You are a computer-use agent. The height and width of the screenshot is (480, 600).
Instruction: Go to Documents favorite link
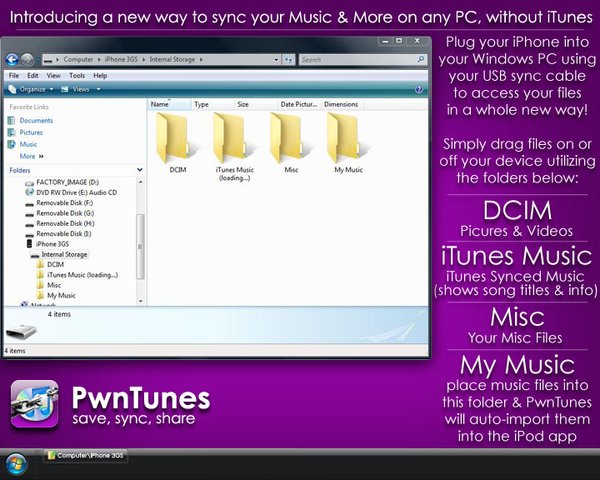tap(36, 120)
